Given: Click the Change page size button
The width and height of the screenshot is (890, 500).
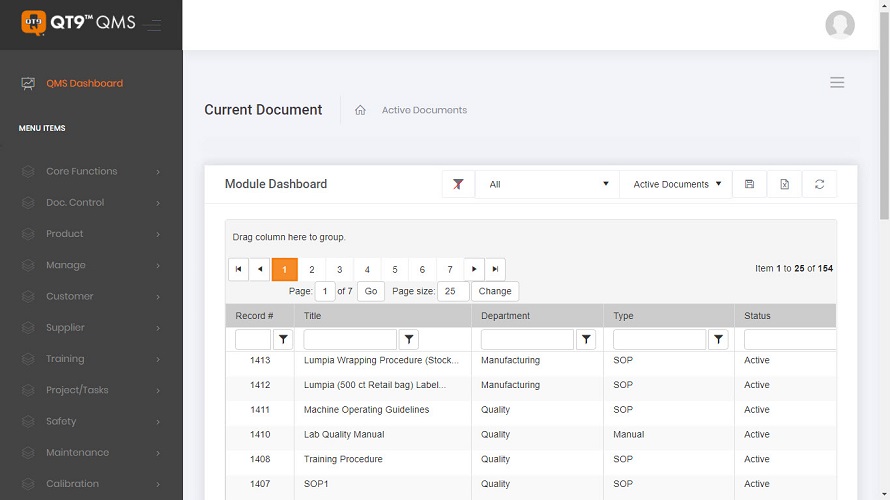Looking at the screenshot, I should (x=494, y=291).
